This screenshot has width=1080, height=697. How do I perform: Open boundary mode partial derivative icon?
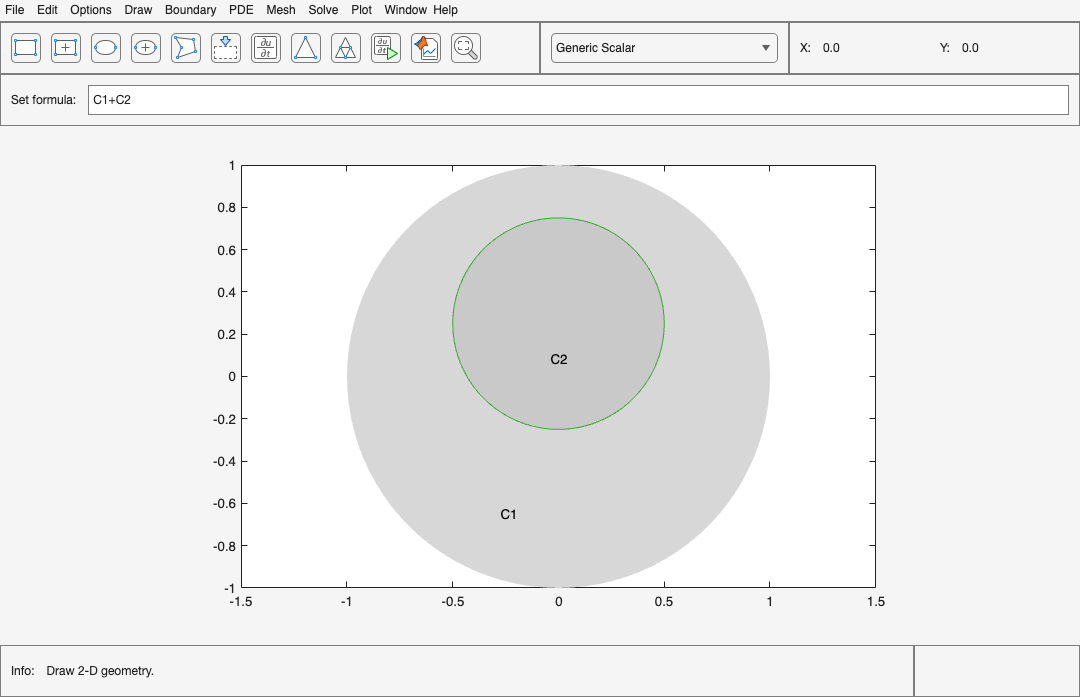point(266,48)
